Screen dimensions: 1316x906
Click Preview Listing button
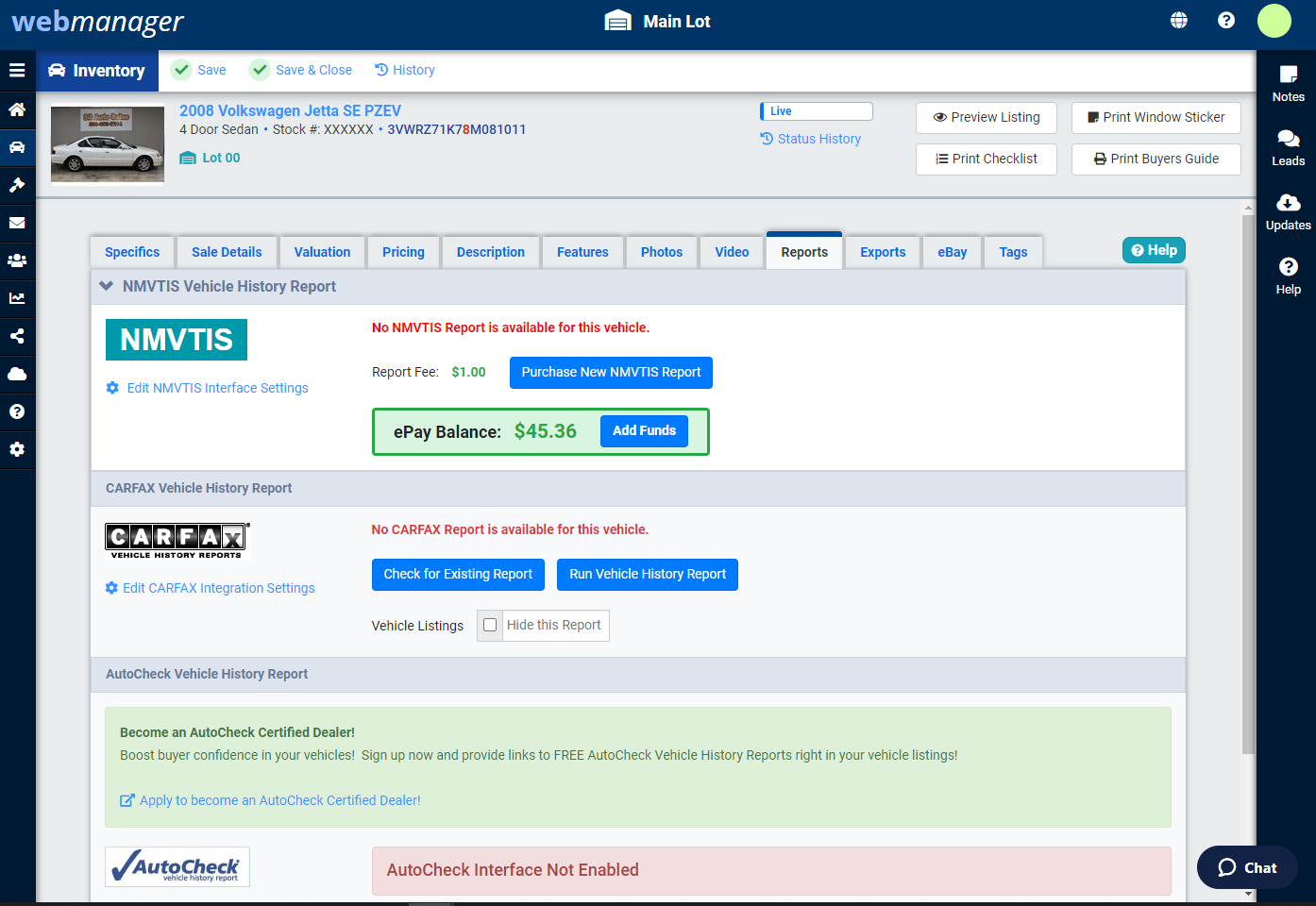(x=987, y=118)
